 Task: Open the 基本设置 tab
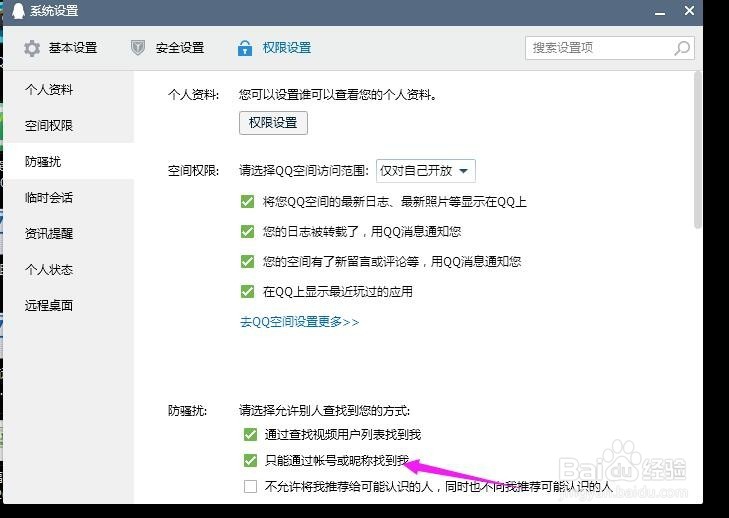click(x=60, y=48)
